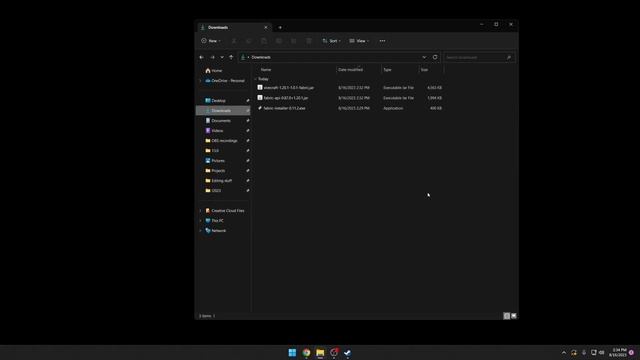Expand the OneDrive - Personal node
The width and height of the screenshot is (640, 360).
(x=200, y=81)
